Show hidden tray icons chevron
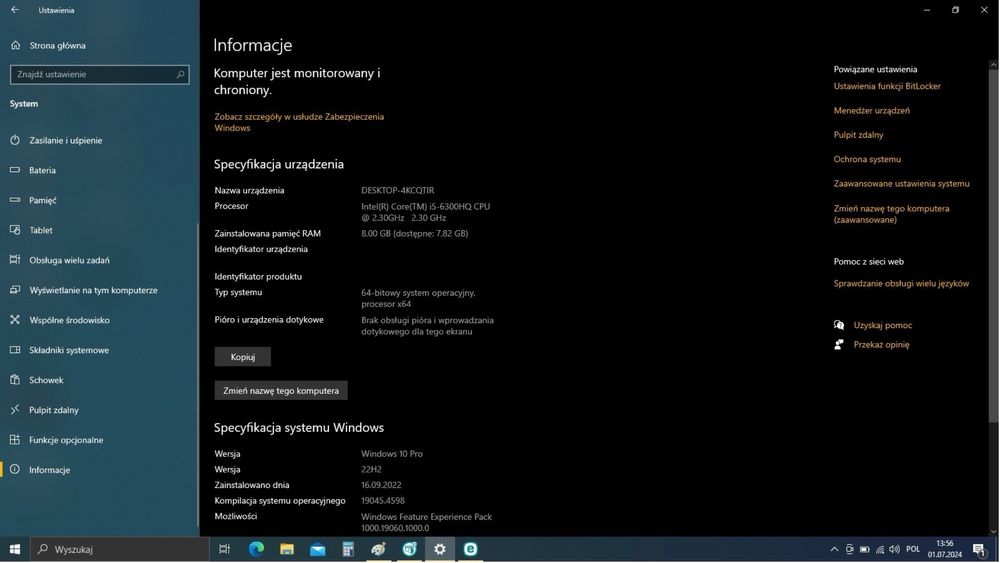This screenshot has height=563, width=1000. 834,549
